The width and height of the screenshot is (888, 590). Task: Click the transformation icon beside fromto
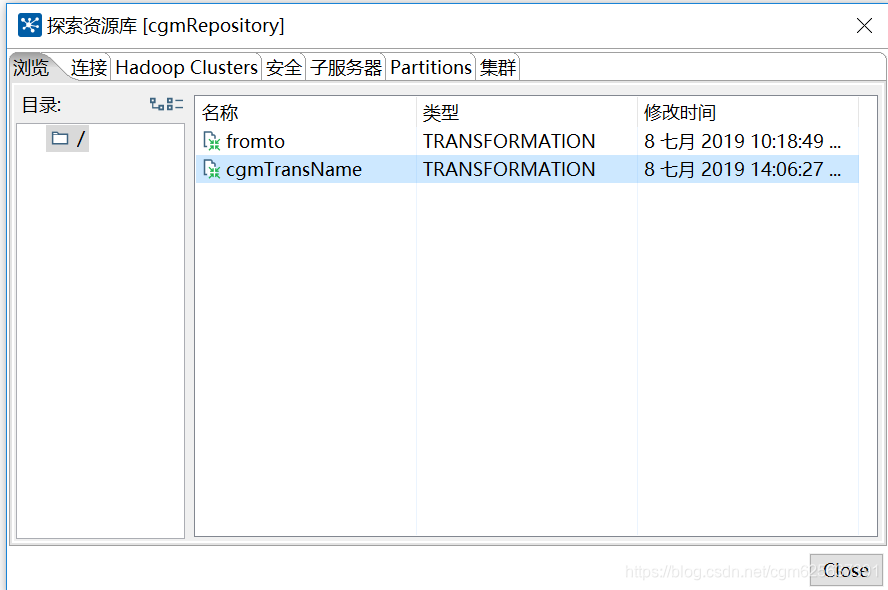(x=212, y=141)
